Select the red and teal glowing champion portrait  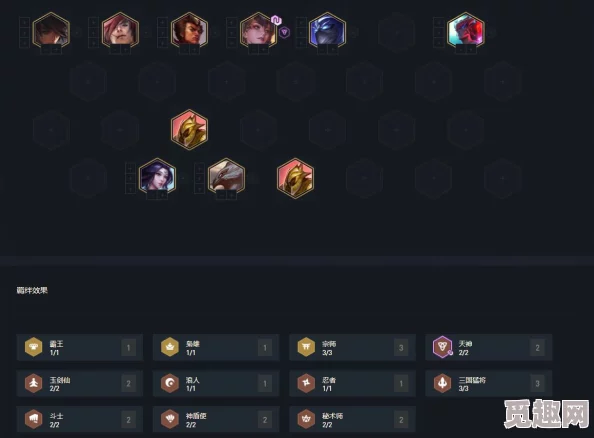pos(466,31)
